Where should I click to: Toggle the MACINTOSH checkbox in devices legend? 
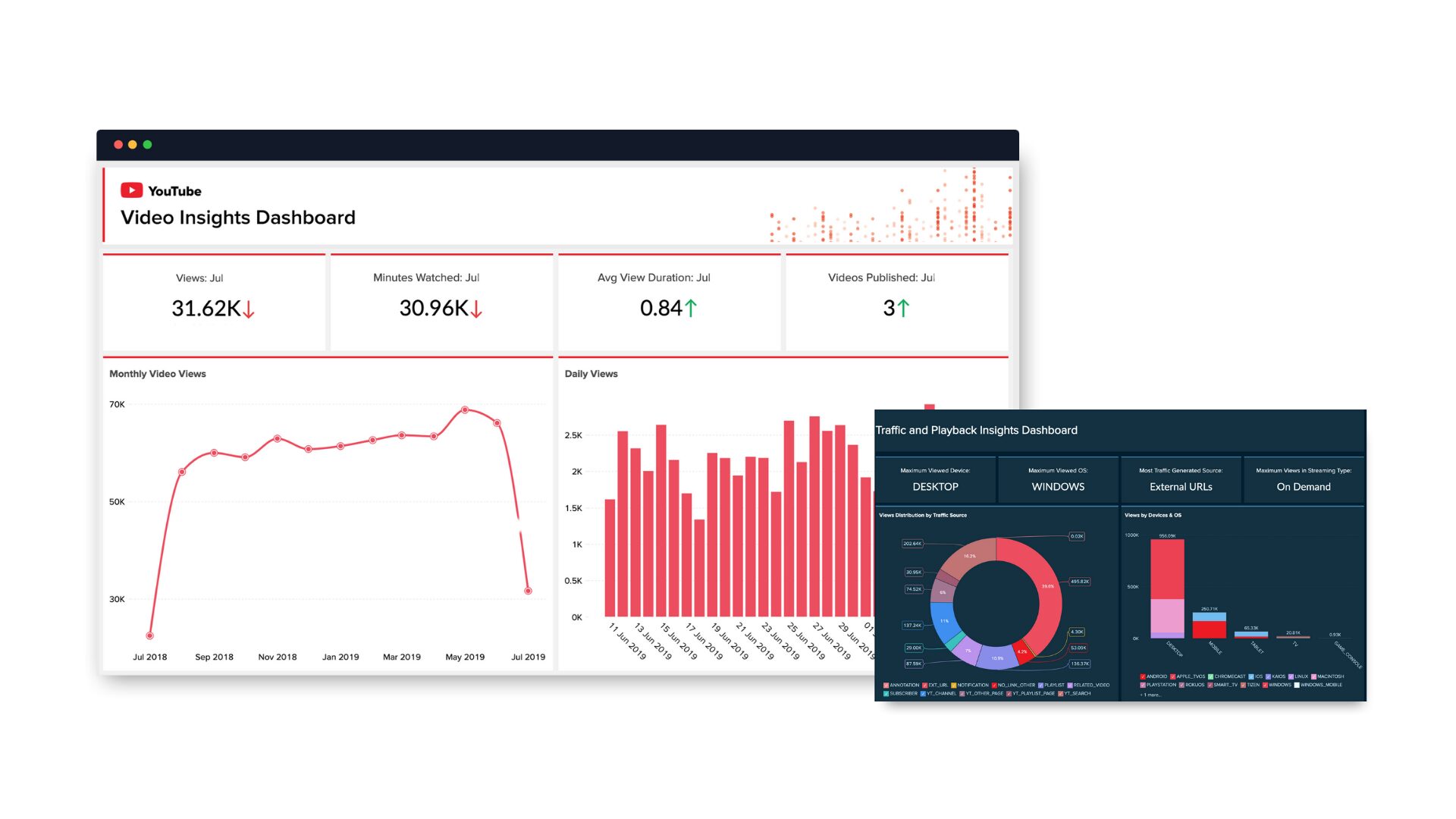[x=1313, y=676]
